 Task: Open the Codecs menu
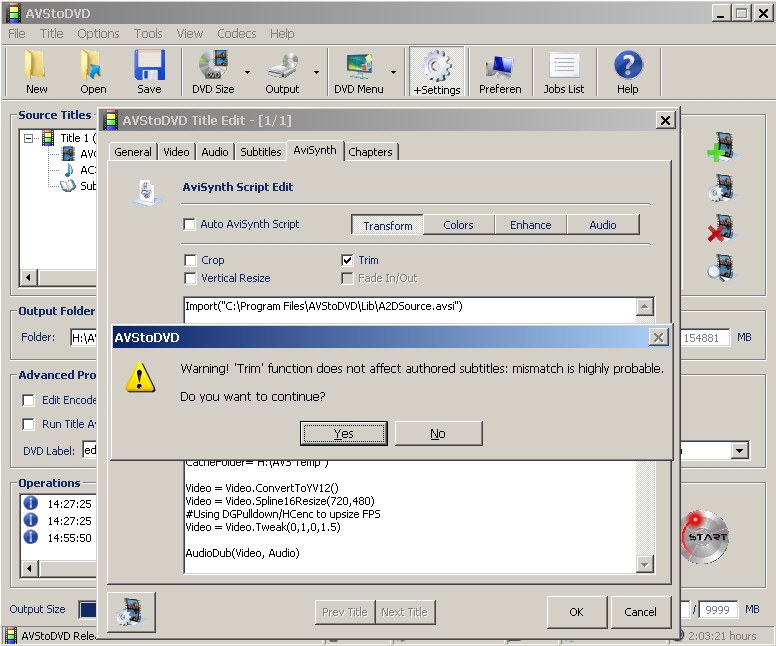point(237,34)
